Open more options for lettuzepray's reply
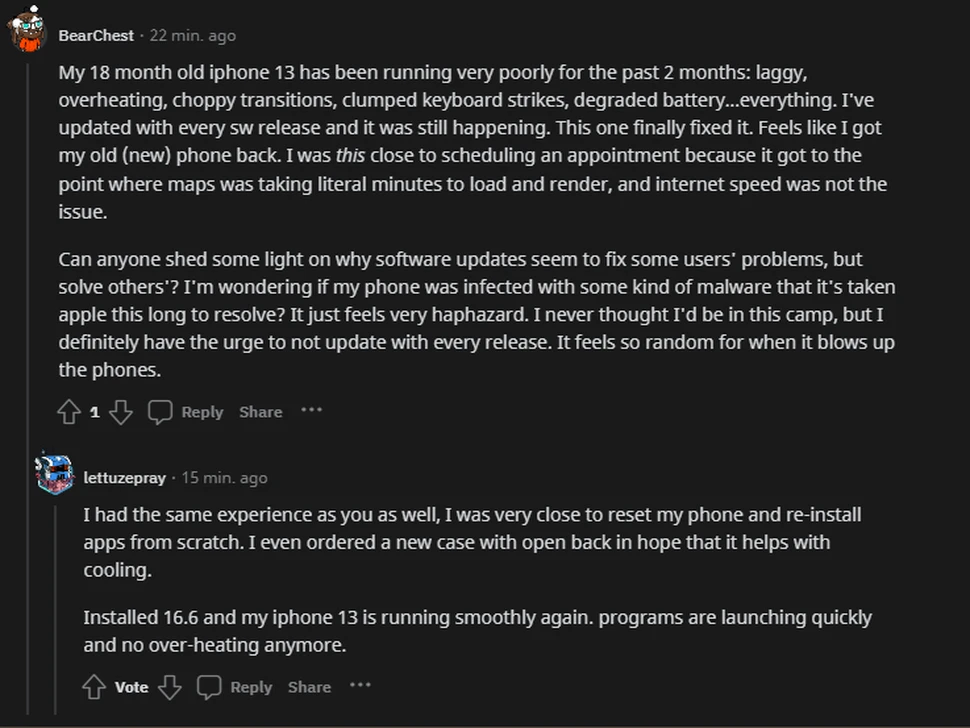 click(361, 685)
